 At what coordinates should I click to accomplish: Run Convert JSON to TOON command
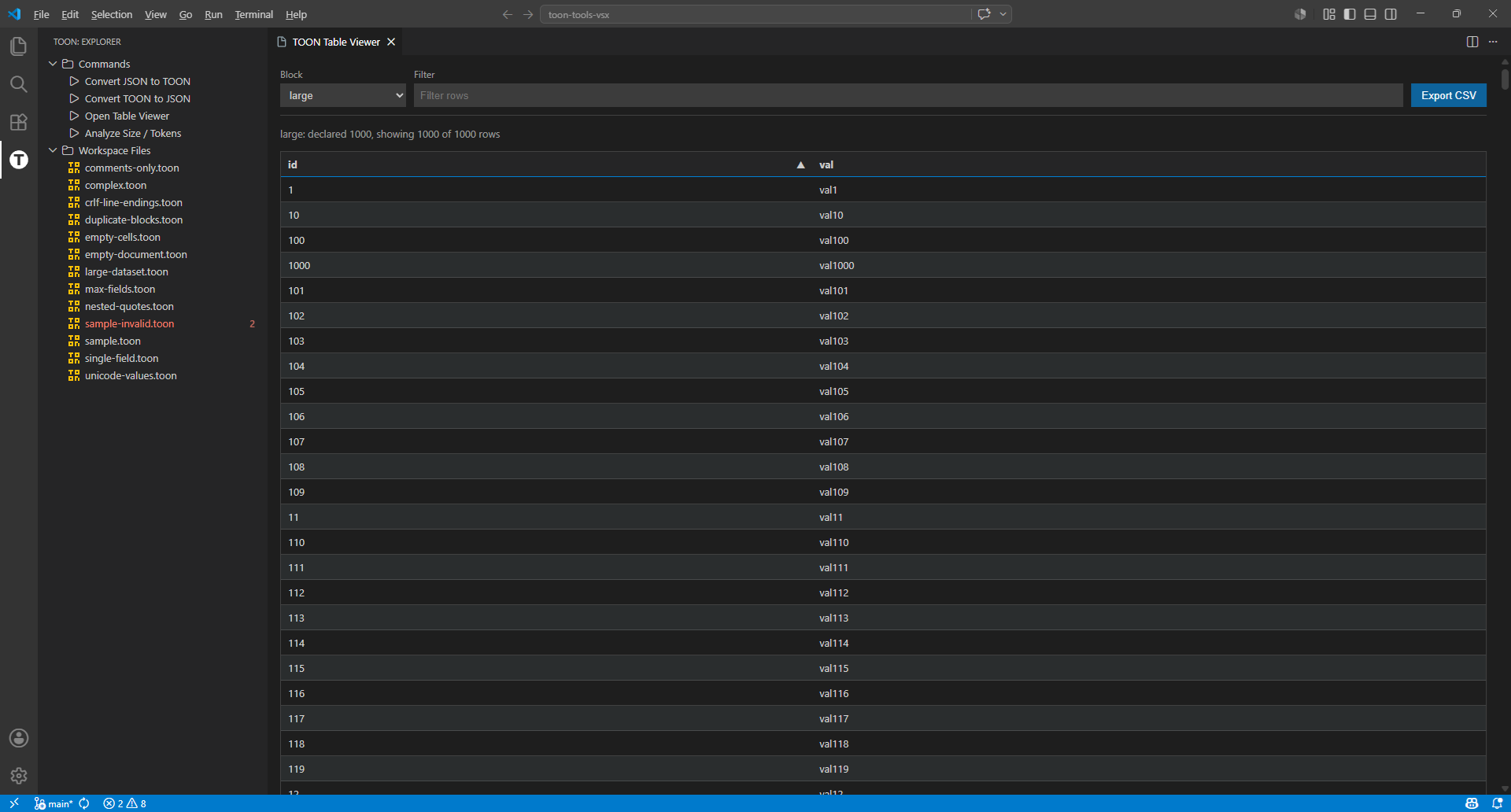click(x=138, y=81)
